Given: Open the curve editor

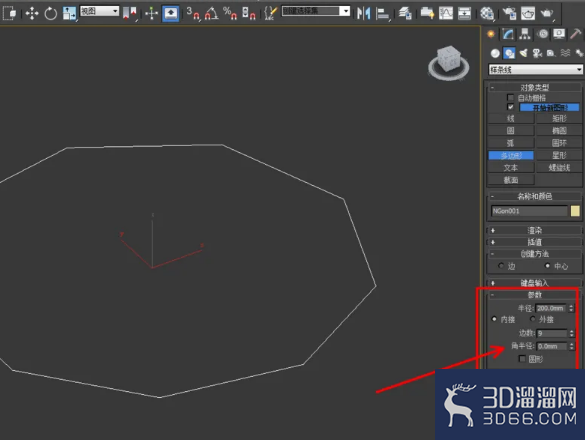Looking at the screenshot, I should (x=445, y=13).
